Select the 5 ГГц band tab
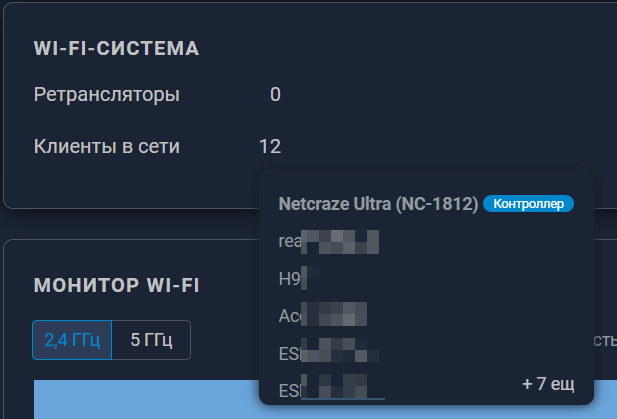This screenshot has height=419, width=617. point(150,340)
